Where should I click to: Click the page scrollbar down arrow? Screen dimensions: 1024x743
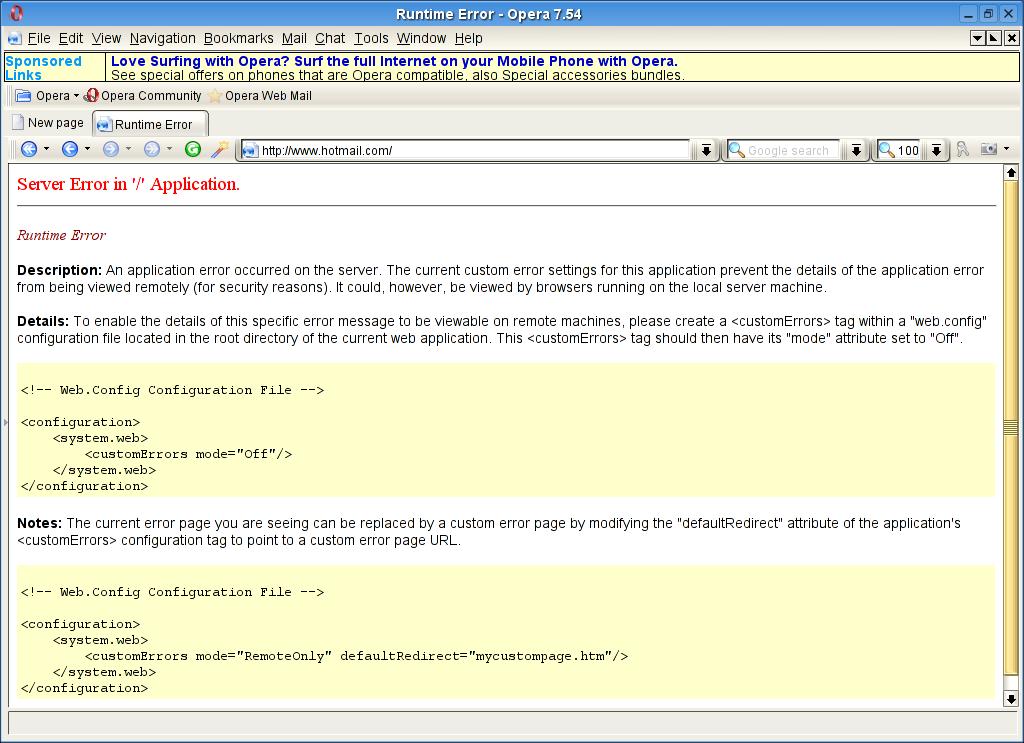1011,698
